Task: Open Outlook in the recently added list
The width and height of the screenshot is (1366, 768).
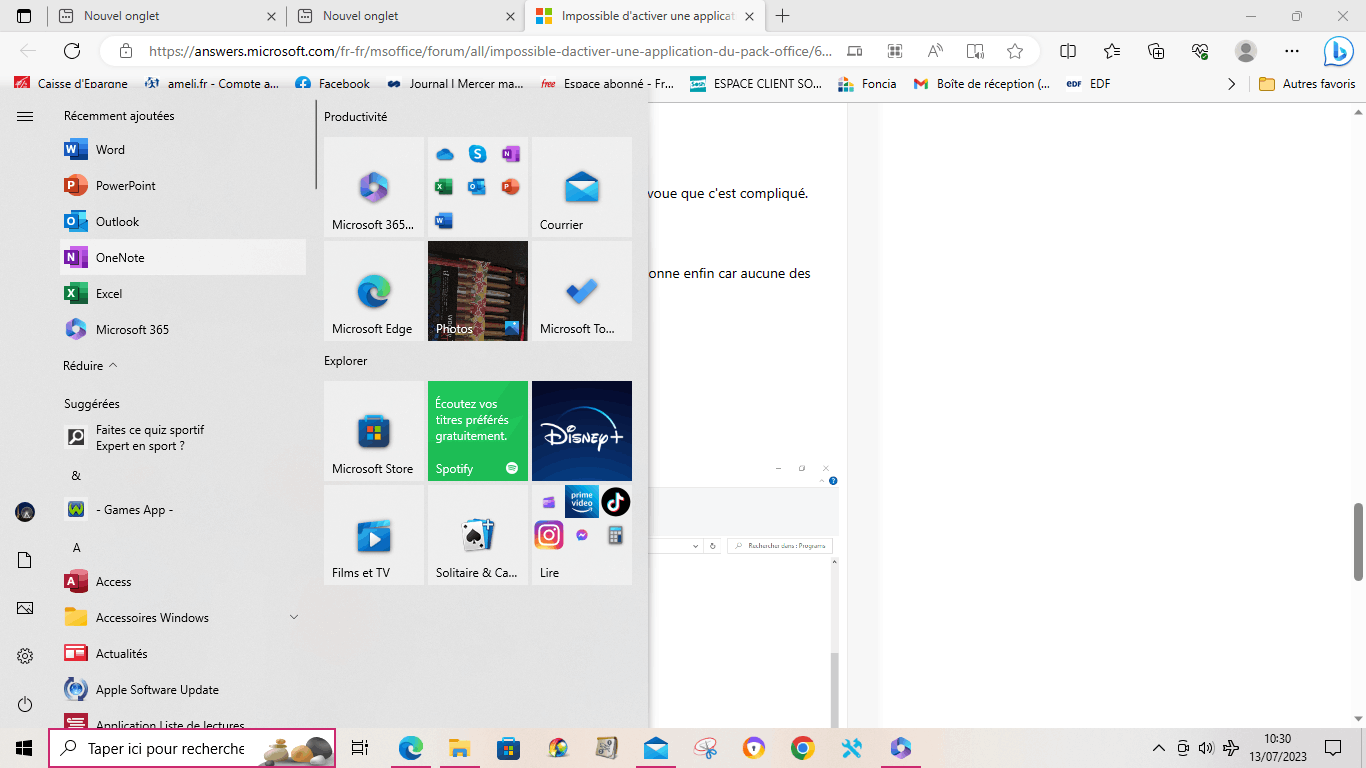Action: coord(183,222)
